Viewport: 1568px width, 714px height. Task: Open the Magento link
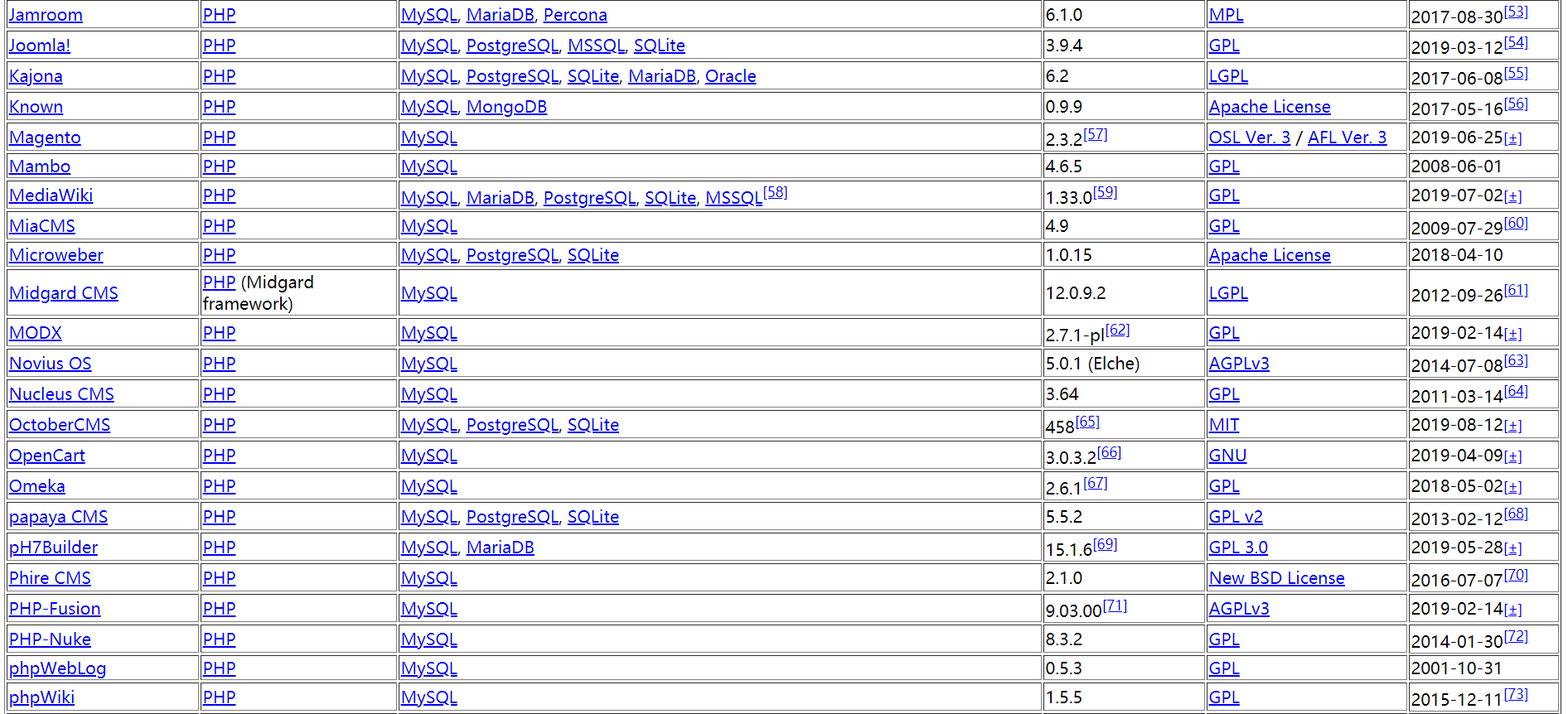click(45, 137)
